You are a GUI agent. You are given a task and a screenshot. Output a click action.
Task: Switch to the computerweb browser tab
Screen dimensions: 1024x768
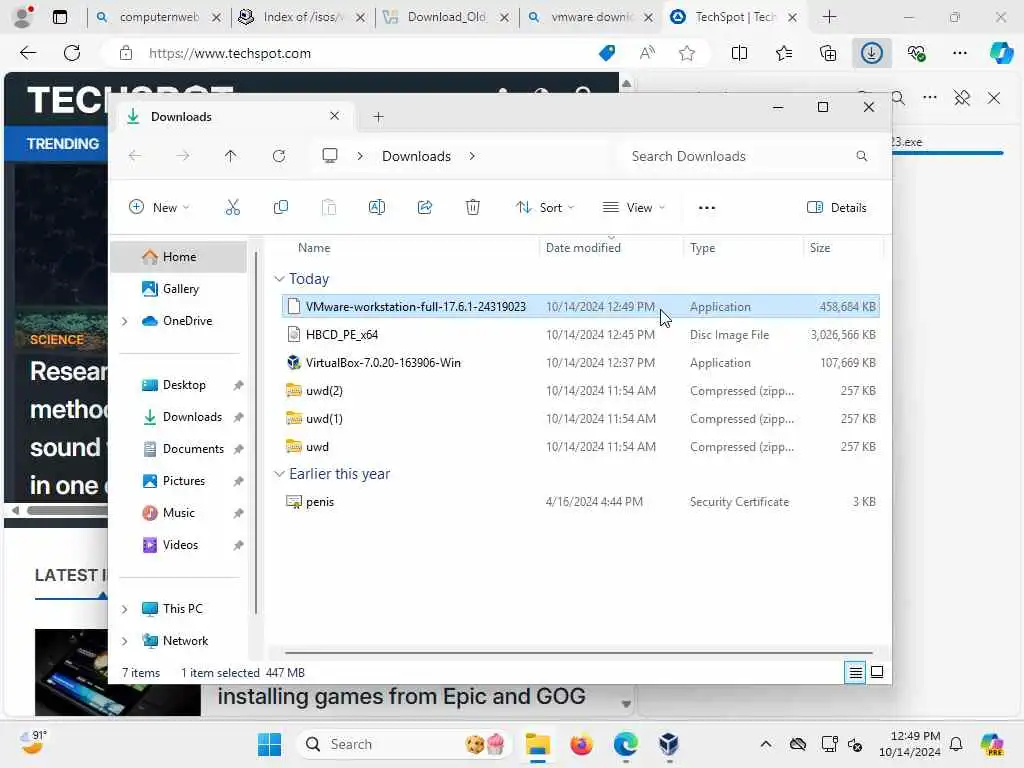coord(159,17)
